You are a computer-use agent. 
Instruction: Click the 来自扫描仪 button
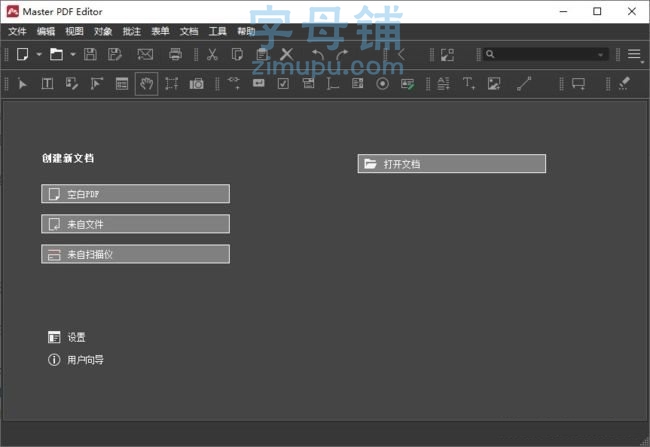click(x=136, y=254)
